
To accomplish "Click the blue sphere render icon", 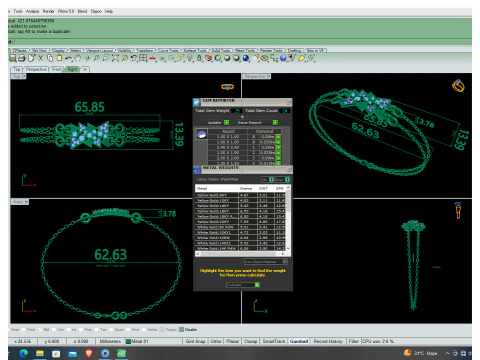I will coord(246,58).
